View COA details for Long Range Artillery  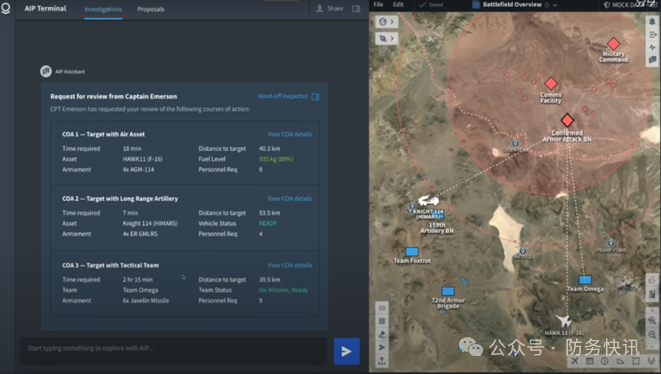pyautogui.click(x=290, y=199)
